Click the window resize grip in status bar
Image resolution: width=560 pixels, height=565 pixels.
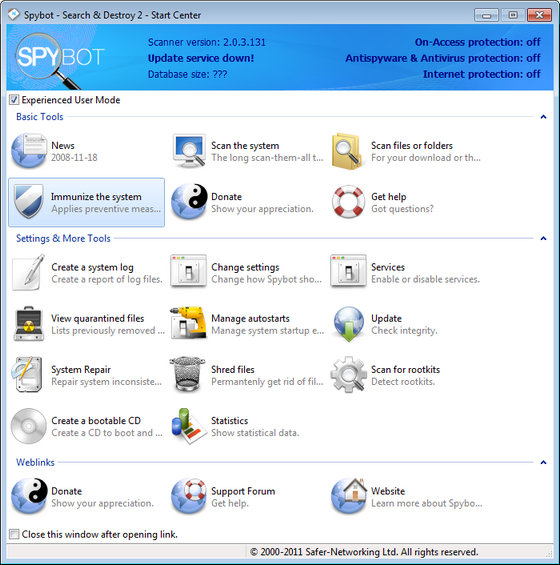point(549,553)
